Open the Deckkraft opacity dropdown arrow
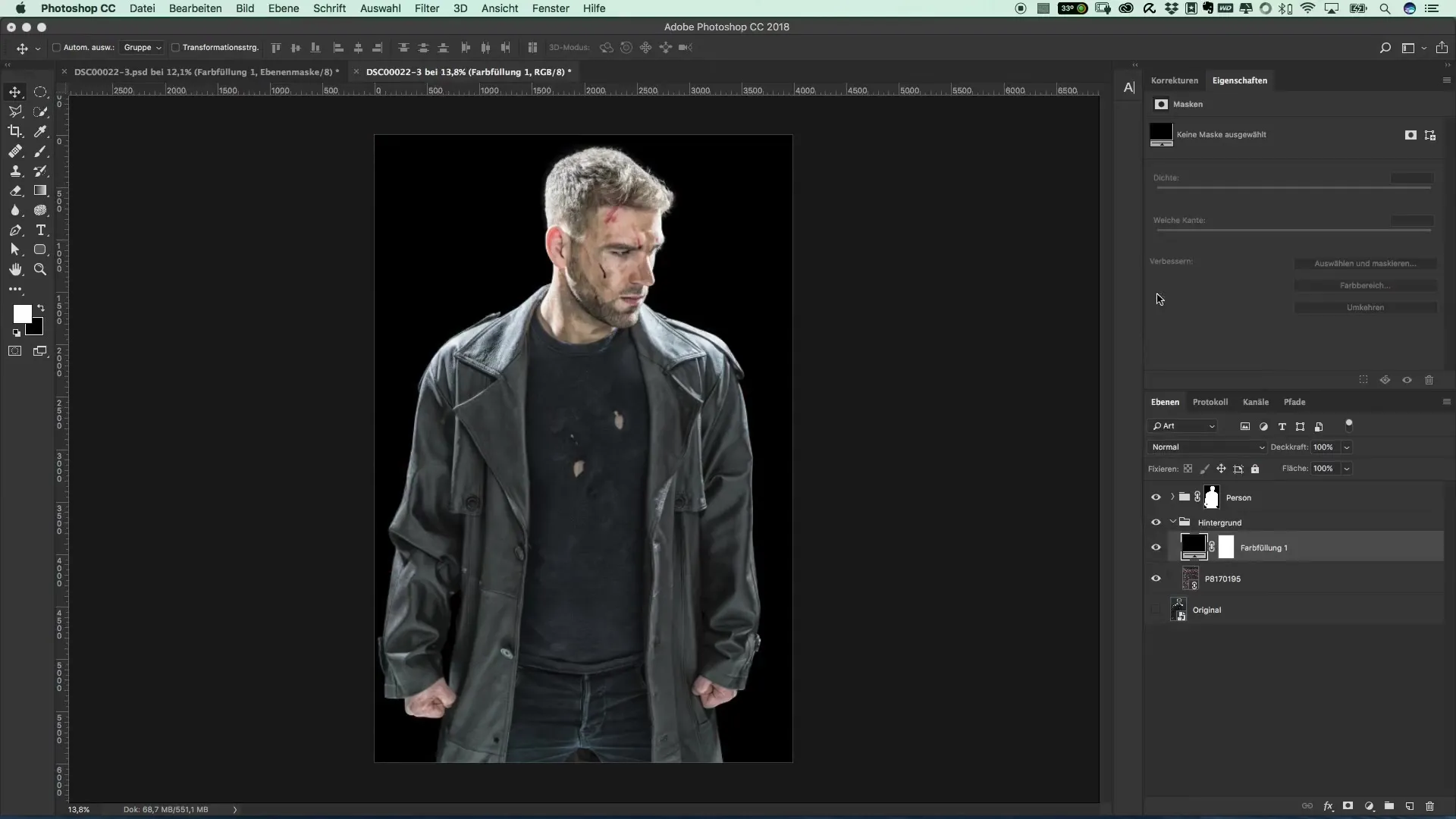The width and height of the screenshot is (1456, 819). pyautogui.click(x=1347, y=447)
